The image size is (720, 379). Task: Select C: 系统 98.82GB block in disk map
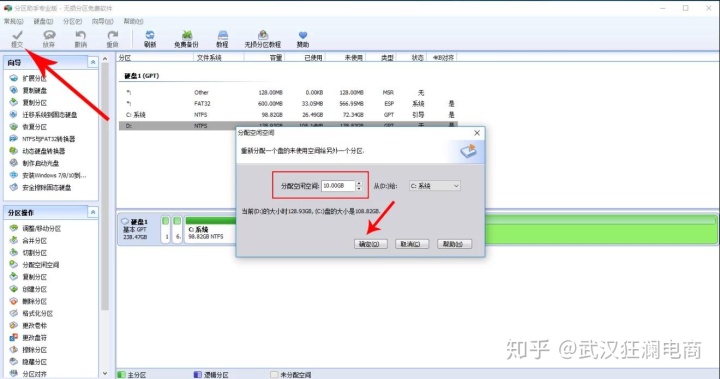210,229
